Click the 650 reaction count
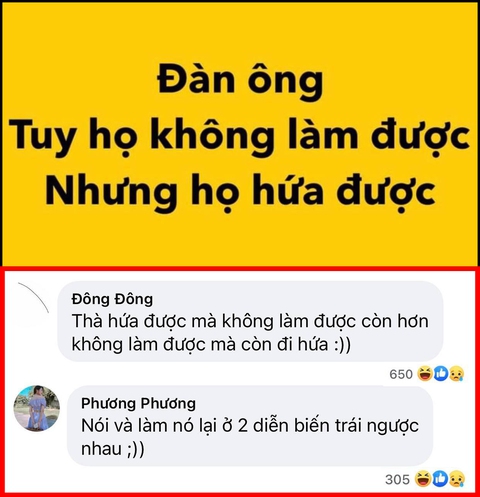480x497 pixels. [x=401, y=374]
